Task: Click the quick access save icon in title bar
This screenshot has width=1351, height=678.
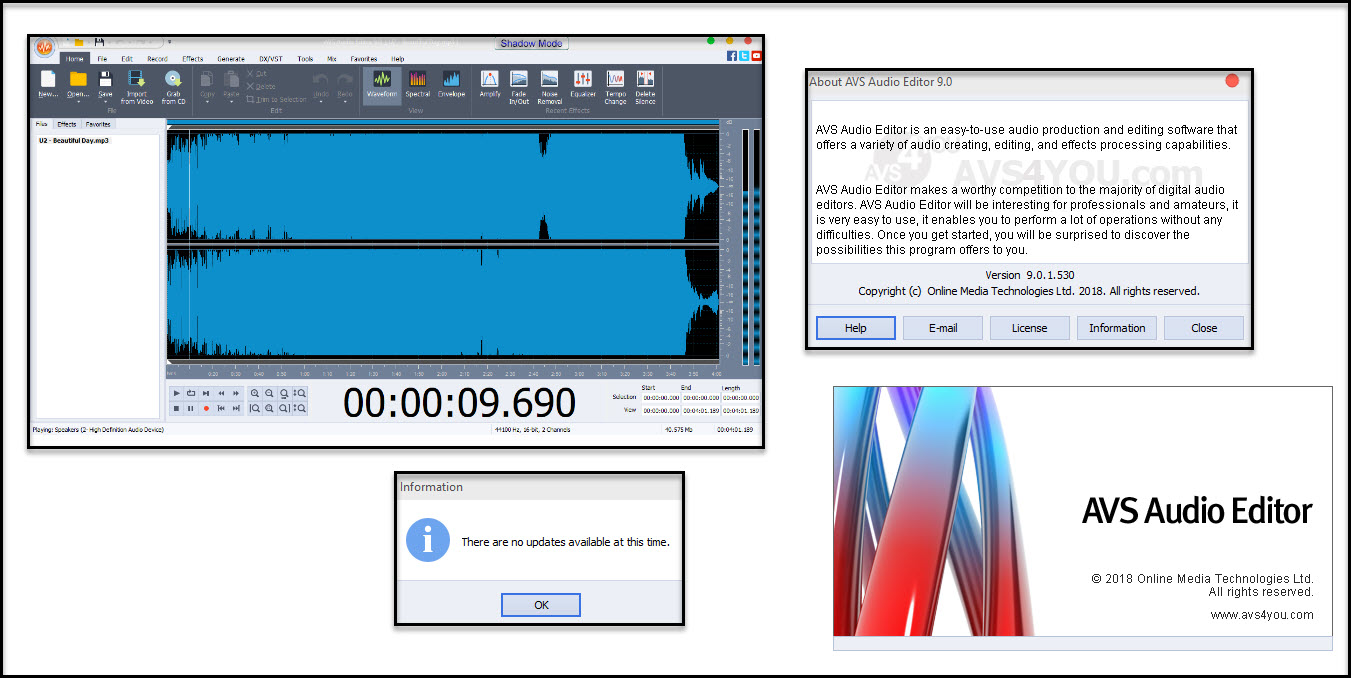Action: [99, 42]
